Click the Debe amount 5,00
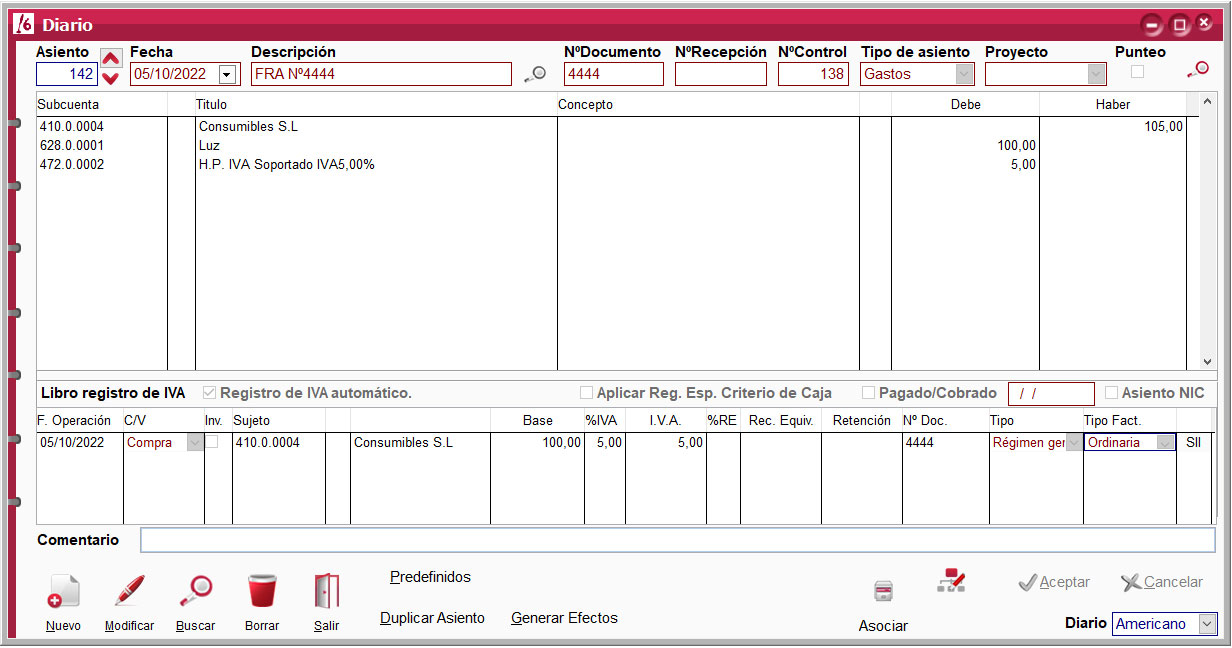This screenshot has height=648, width=1232. point(1023,165)
